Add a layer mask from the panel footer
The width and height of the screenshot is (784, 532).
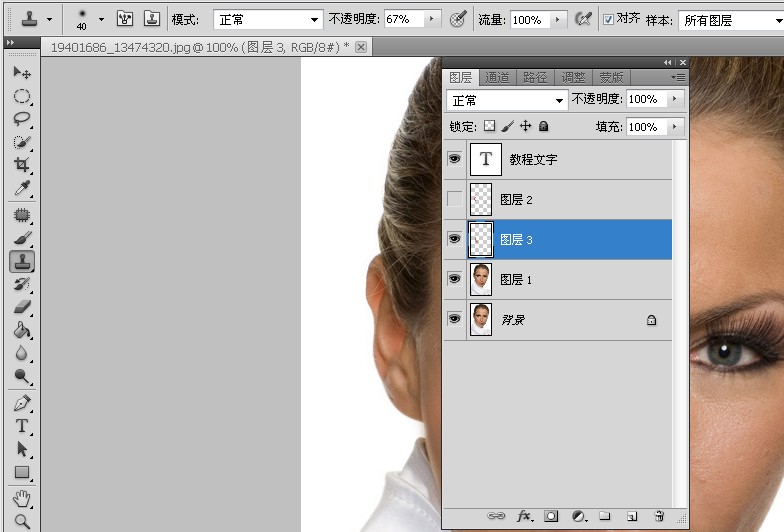[x=550, y=516]
